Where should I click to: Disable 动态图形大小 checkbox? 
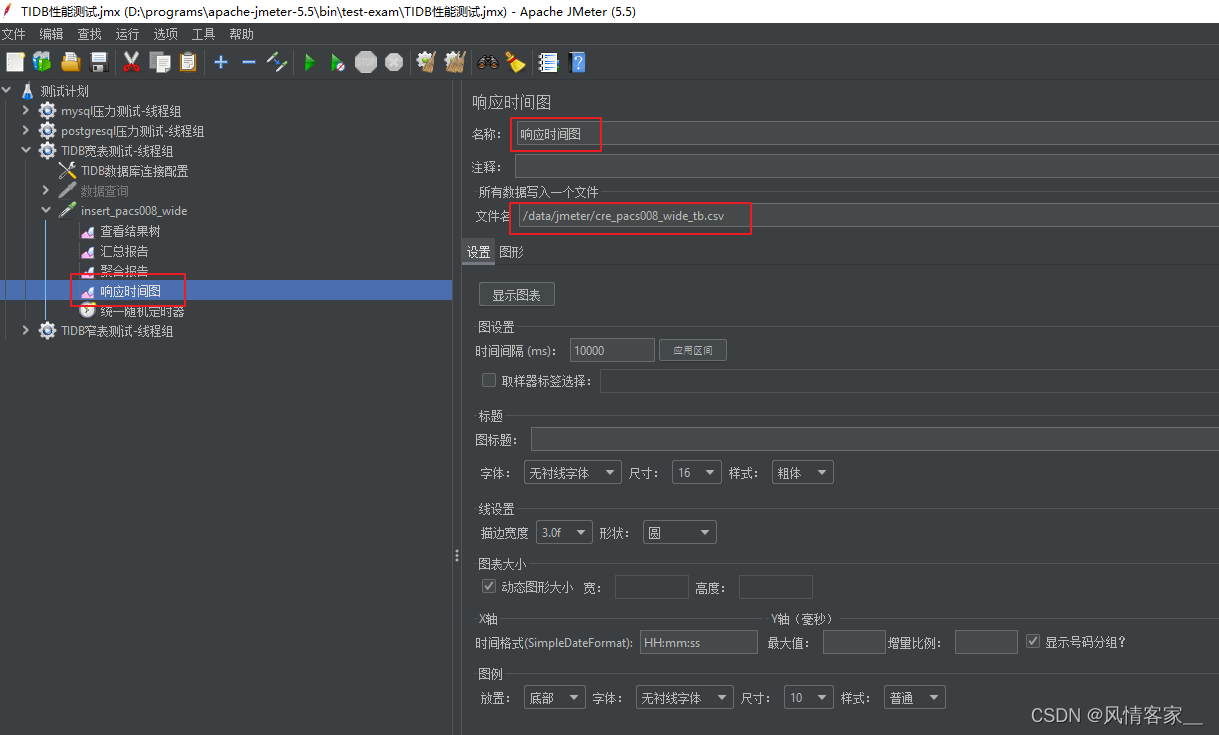[489, 587]
